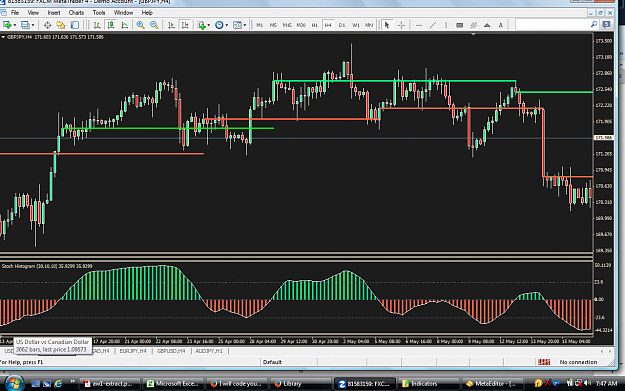Select the Trendline drawing tool
Viewport: 625px width, 391px height.
[x=432, y=25]
